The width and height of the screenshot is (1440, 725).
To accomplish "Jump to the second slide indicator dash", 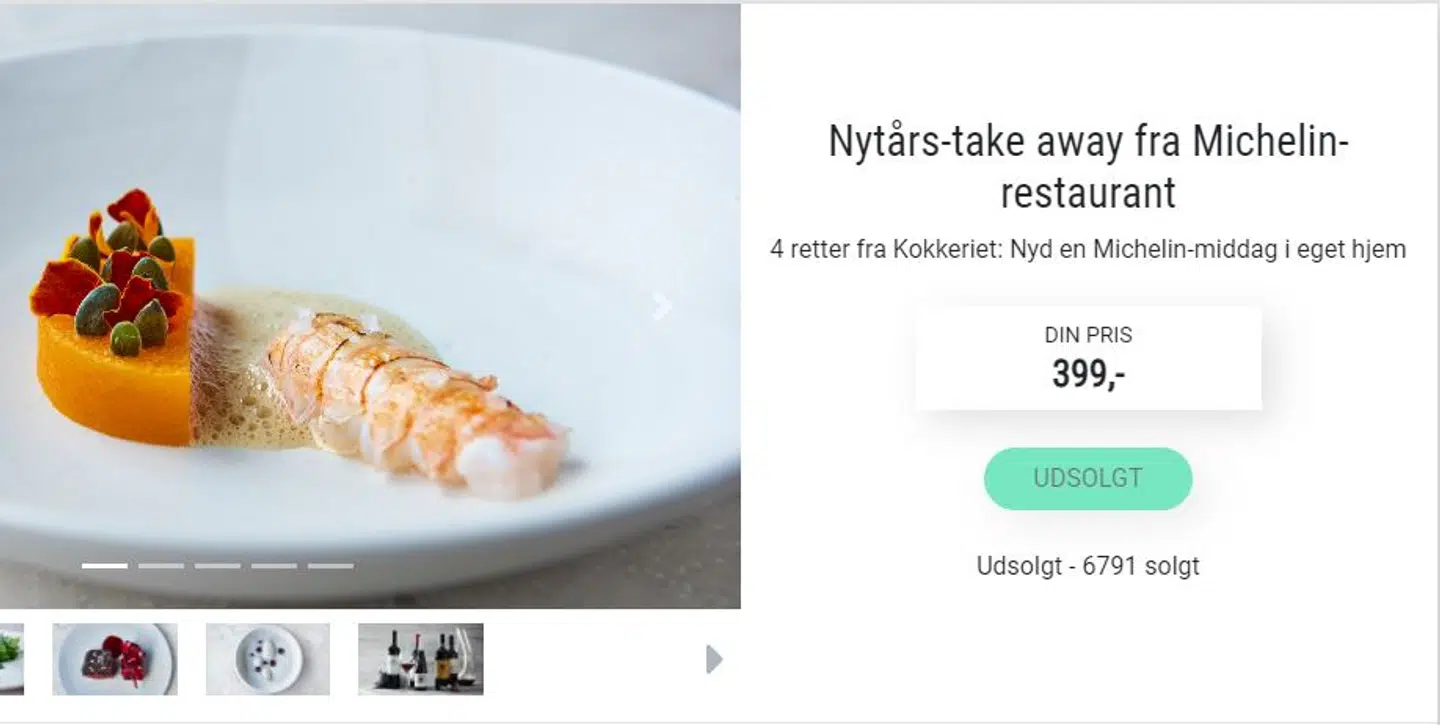I will tap(161, 566).
